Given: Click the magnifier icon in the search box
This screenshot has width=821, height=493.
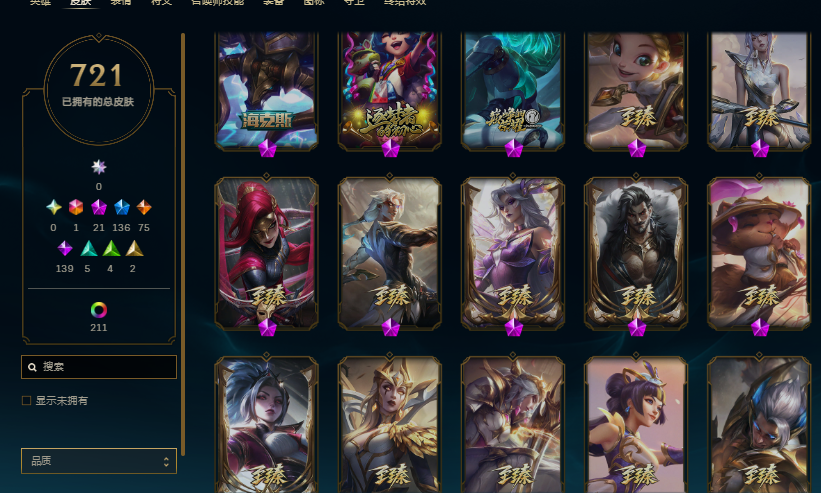Looking at the screenshot, I should pyautogui.click(x=32, y=367).
